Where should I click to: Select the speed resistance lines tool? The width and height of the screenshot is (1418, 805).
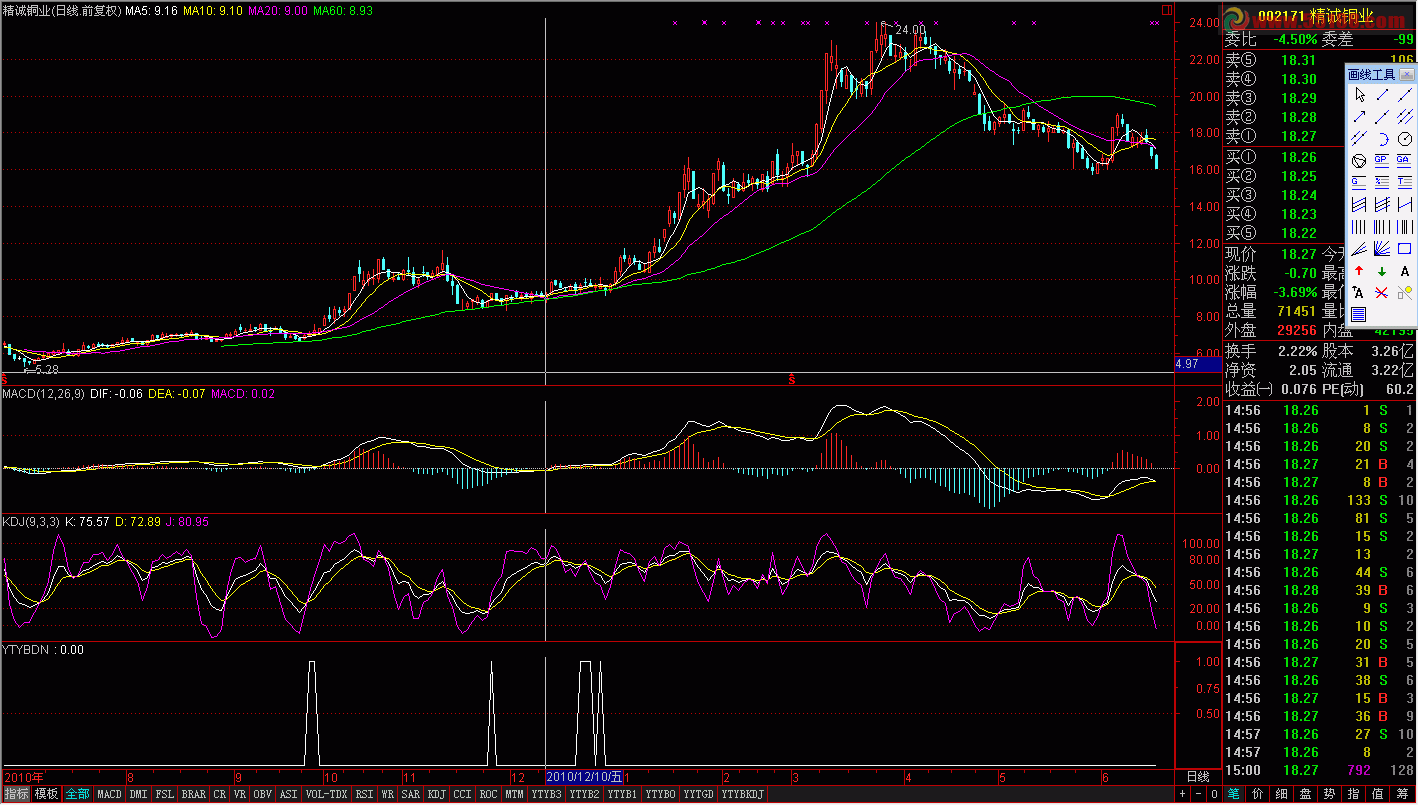[x=1360, y=248]
